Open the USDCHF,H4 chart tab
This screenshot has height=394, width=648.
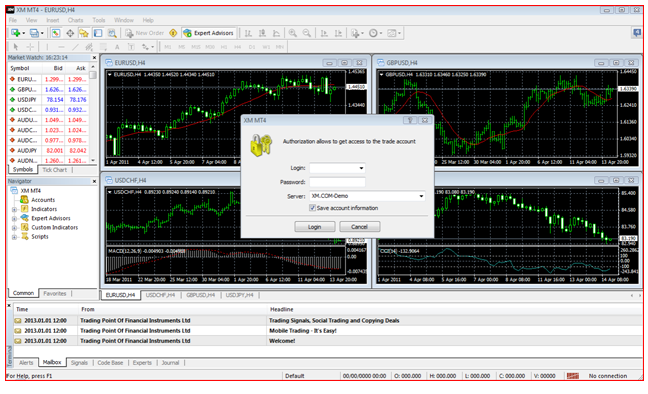pos(160,295)
